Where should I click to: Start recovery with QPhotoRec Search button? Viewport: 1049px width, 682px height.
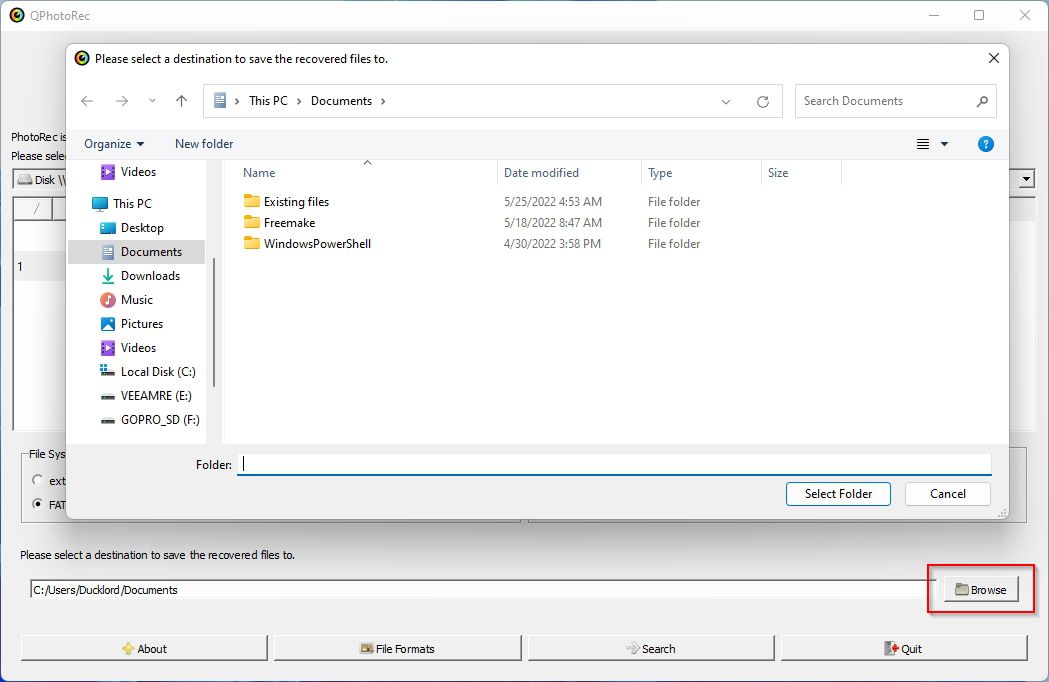(x=651, y=649)
